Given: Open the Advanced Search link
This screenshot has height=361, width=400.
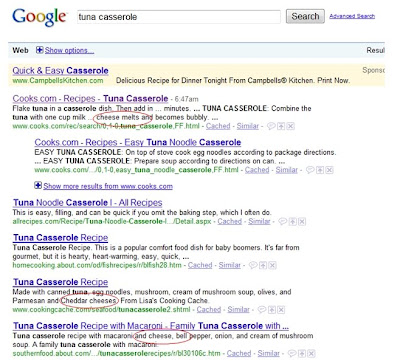Looking at the screenshot, I should (x=352, y=16).
